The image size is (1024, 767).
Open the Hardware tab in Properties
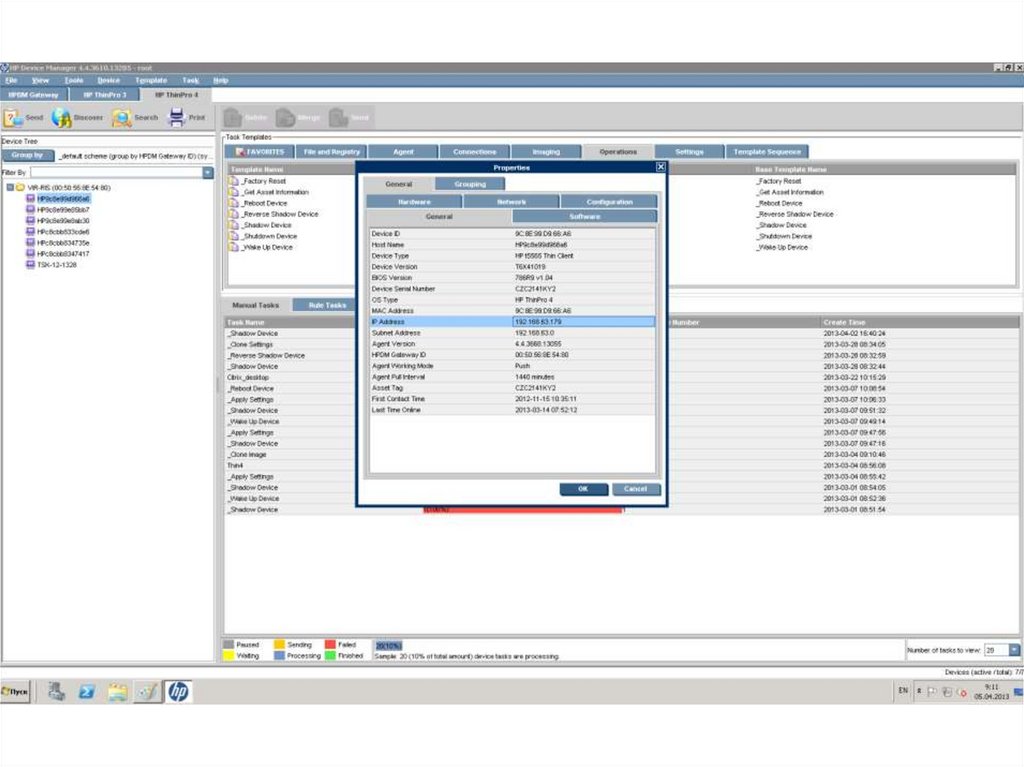coord(415,202)
